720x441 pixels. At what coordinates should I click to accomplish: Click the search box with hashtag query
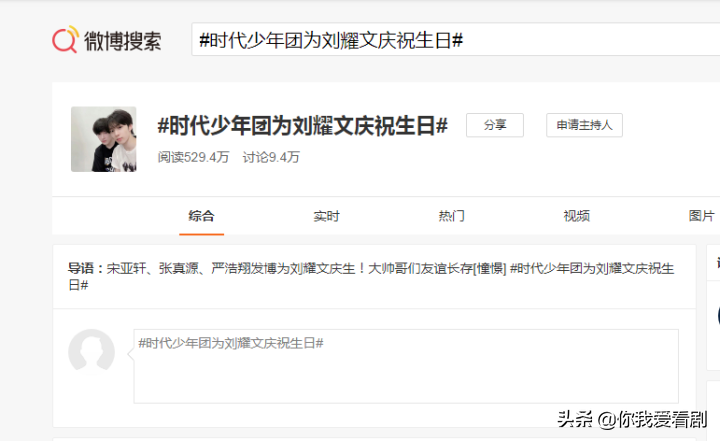[x=456, y=40]
